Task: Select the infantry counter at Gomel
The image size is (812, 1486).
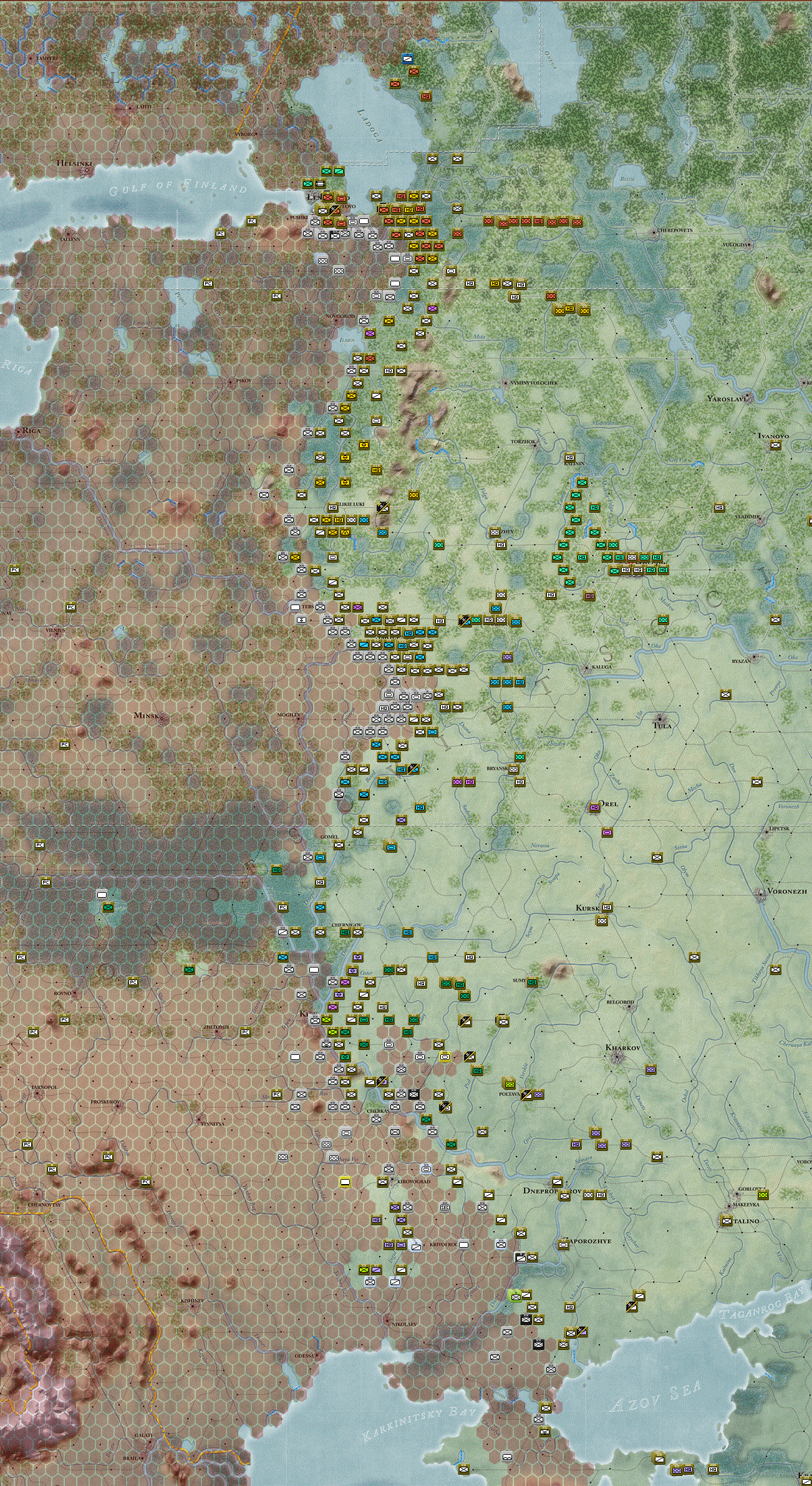Action: pos(339,845)
